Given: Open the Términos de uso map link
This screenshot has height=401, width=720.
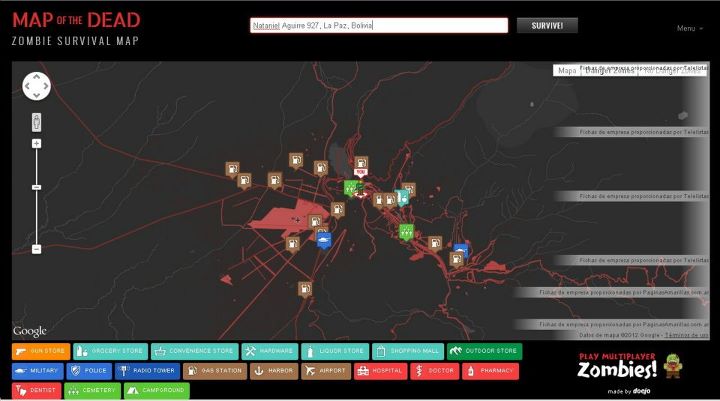Looking at the screenshot, I should click(687, 335).
